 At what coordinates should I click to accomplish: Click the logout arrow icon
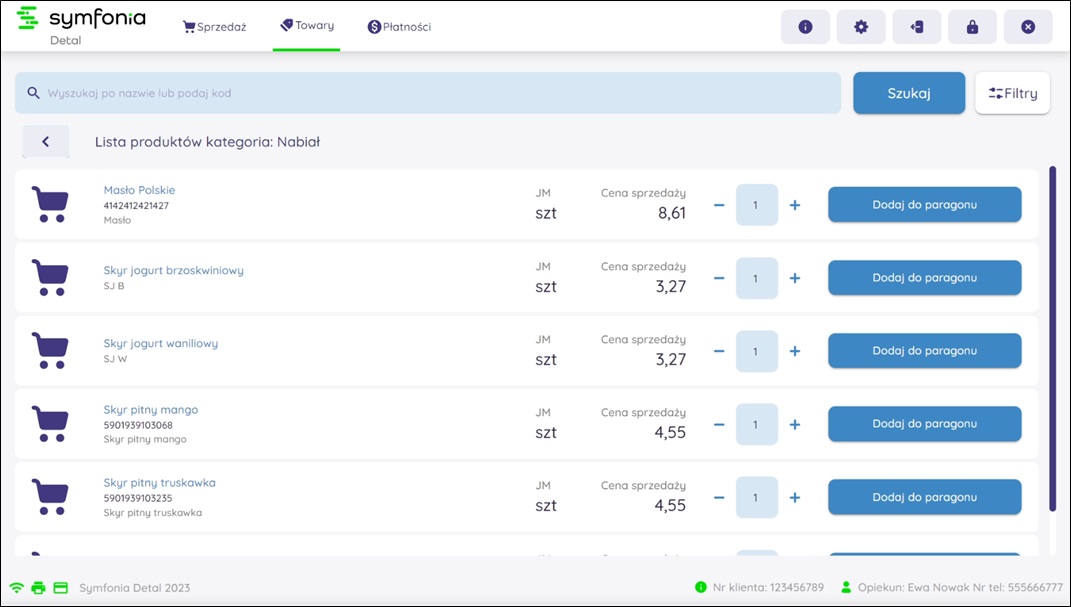[x=916, y=27]
